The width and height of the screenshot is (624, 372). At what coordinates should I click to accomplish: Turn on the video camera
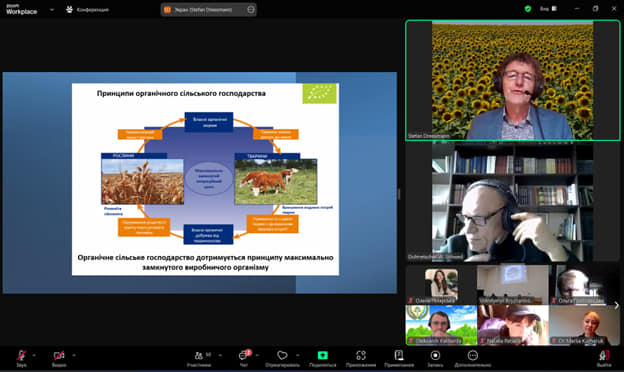click(59, 355)
